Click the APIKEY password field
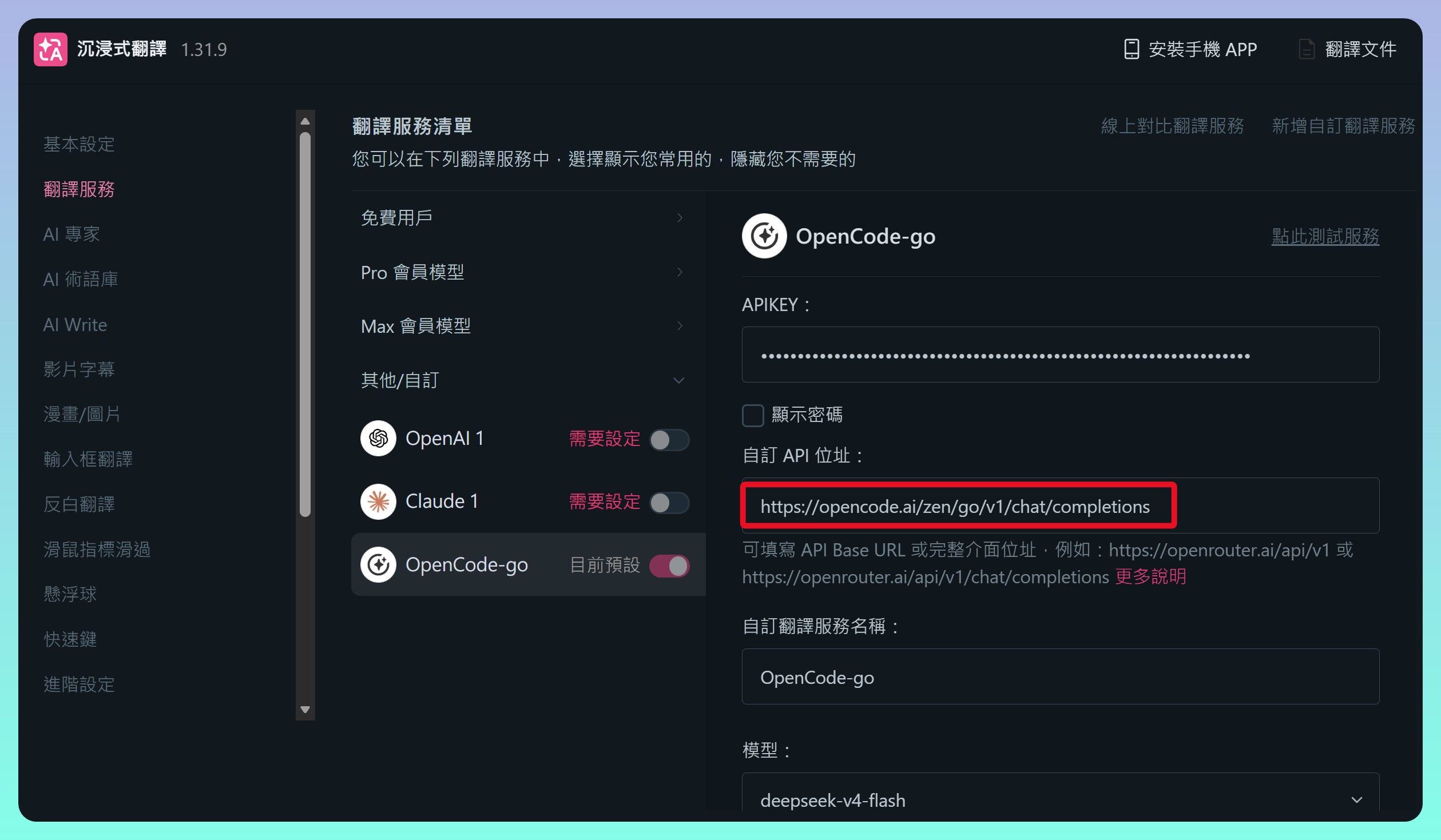 coord(1061,355)
